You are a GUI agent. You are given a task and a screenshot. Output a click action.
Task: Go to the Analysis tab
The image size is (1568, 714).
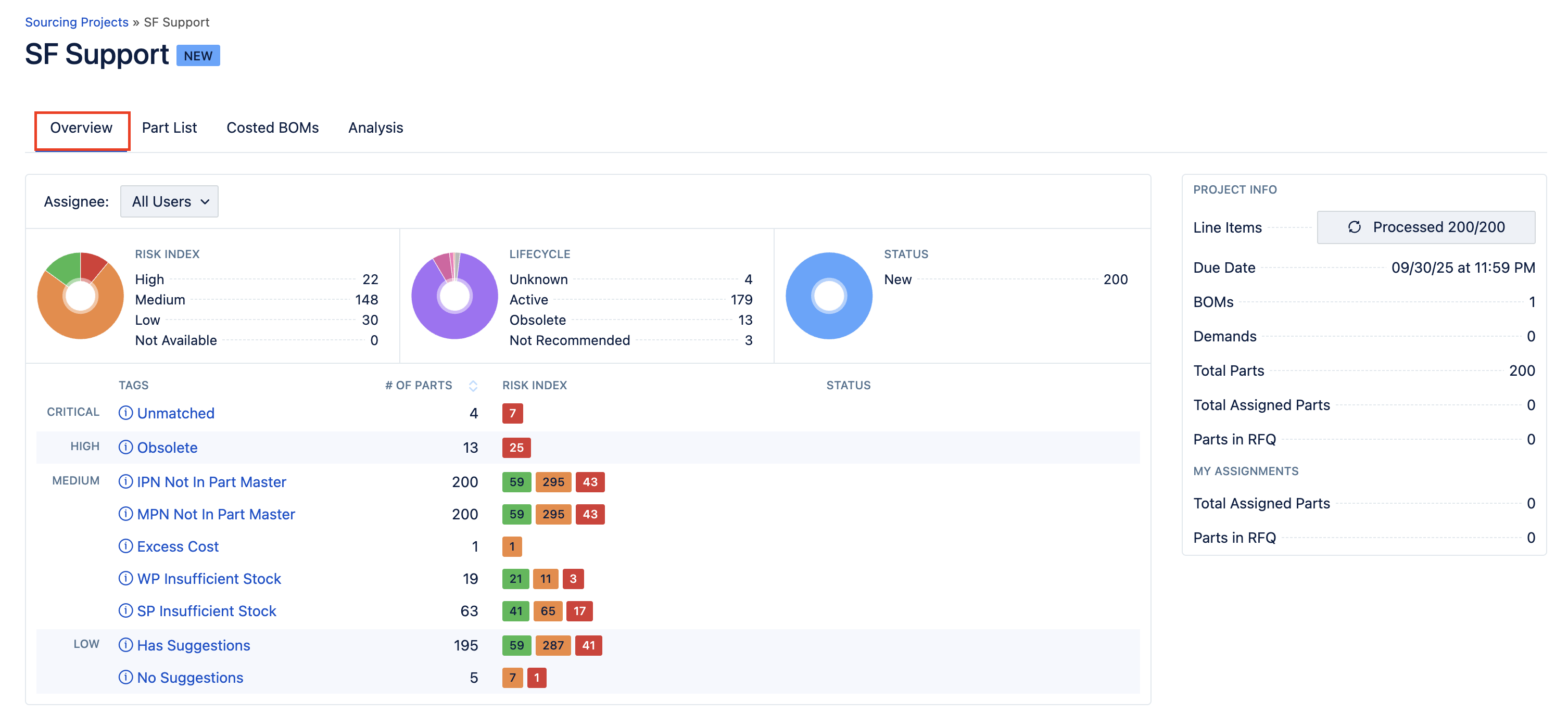tap(375, 128)
